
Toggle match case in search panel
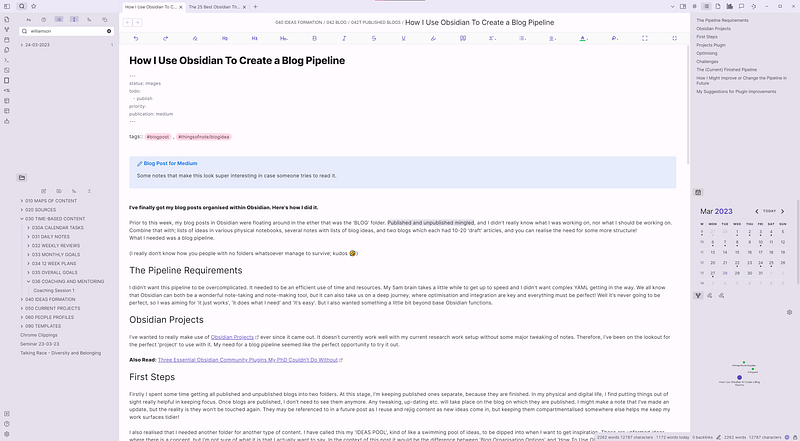29,19
